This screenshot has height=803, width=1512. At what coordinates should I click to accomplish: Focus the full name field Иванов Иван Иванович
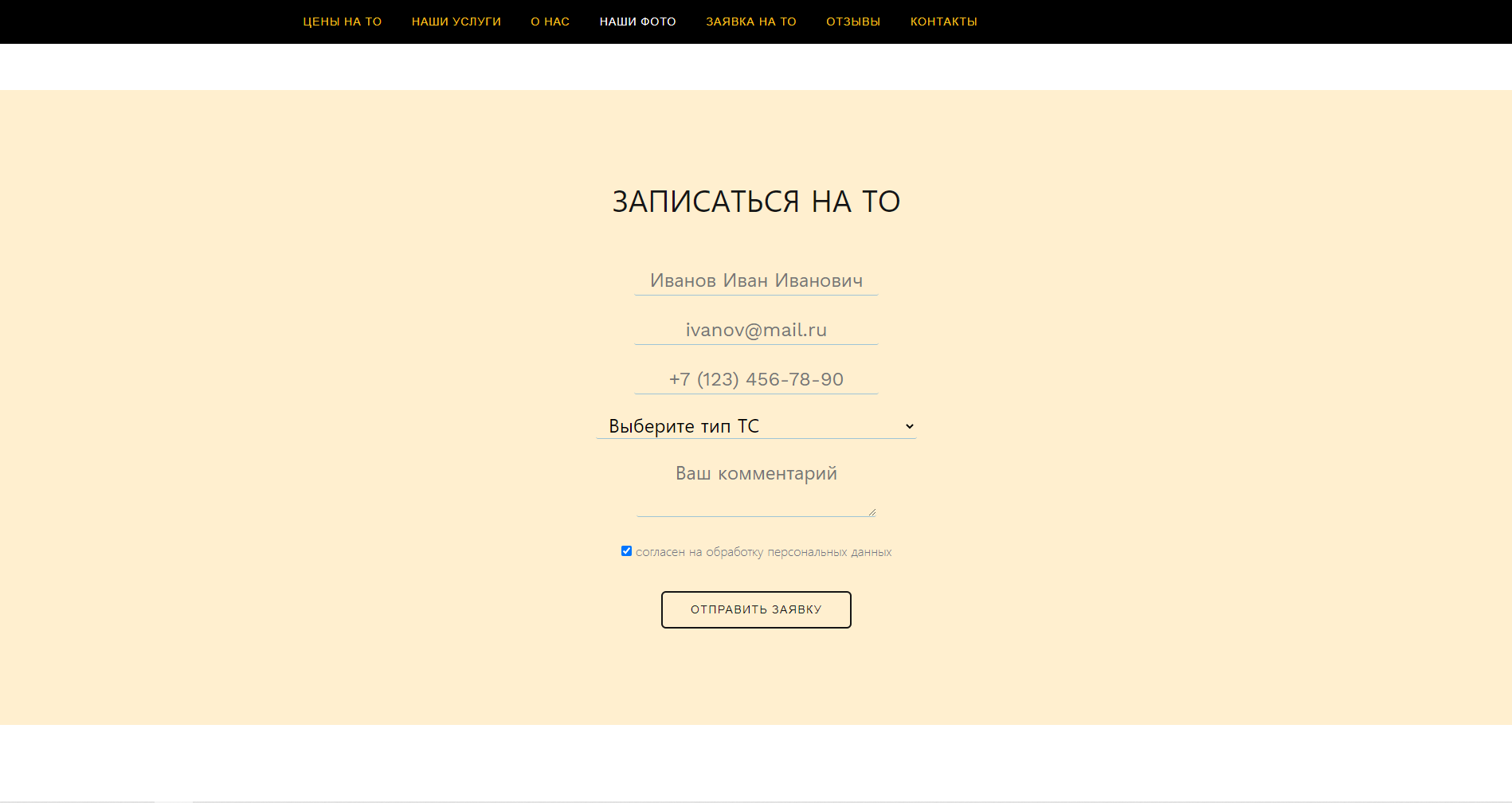coord(756,280)
